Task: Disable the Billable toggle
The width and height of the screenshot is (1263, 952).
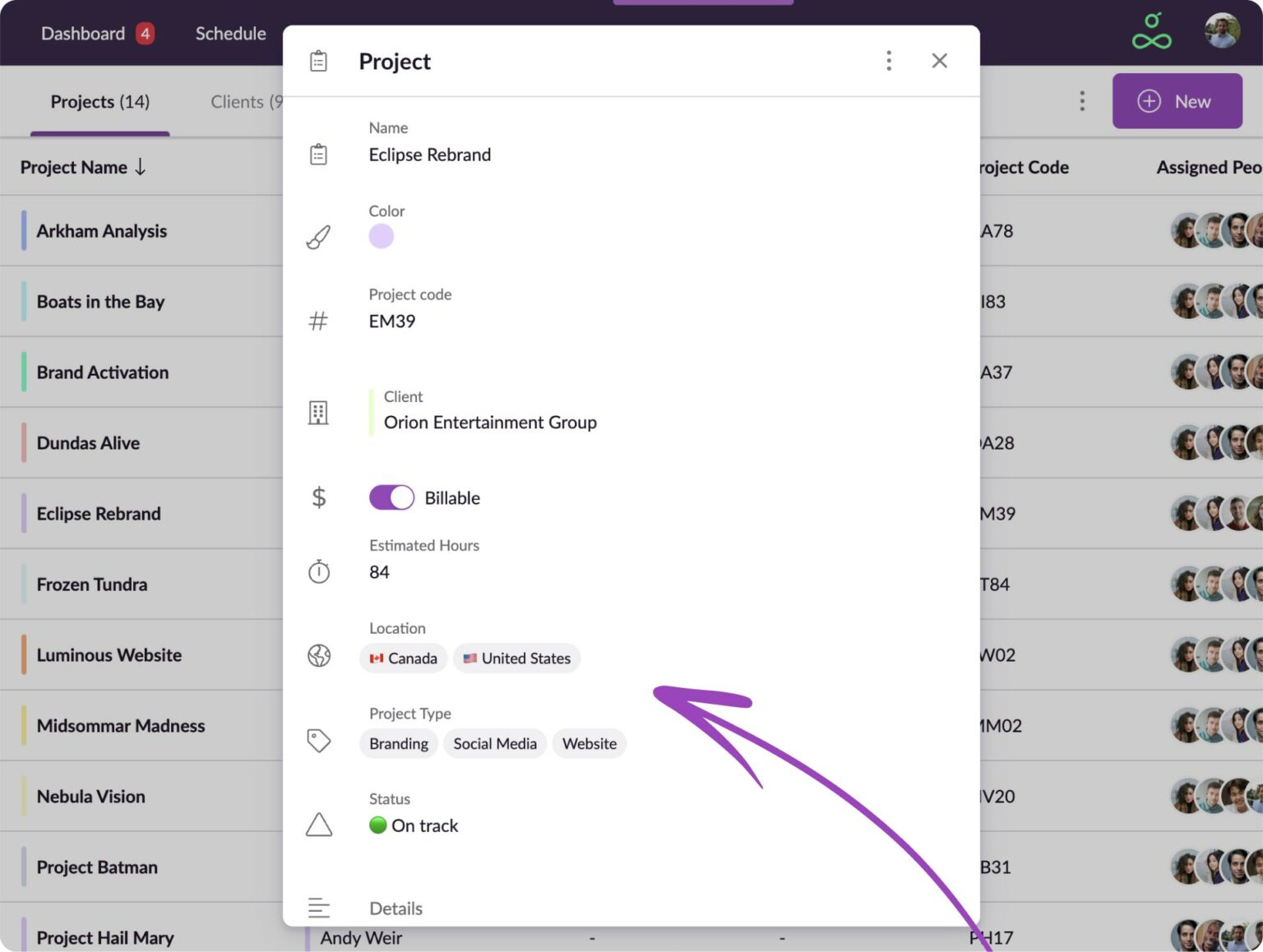Action: (x=391, y=497)
